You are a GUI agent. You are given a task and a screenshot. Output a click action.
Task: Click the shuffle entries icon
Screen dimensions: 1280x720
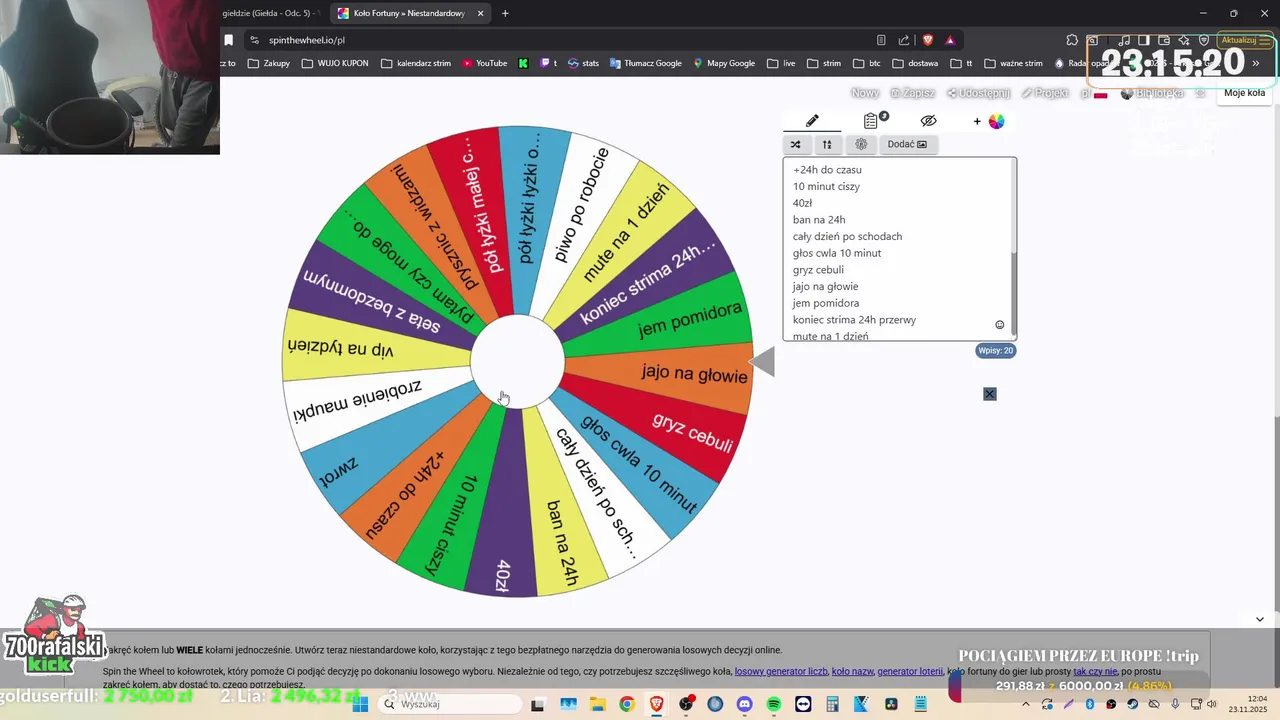click(x=796, y=144)
